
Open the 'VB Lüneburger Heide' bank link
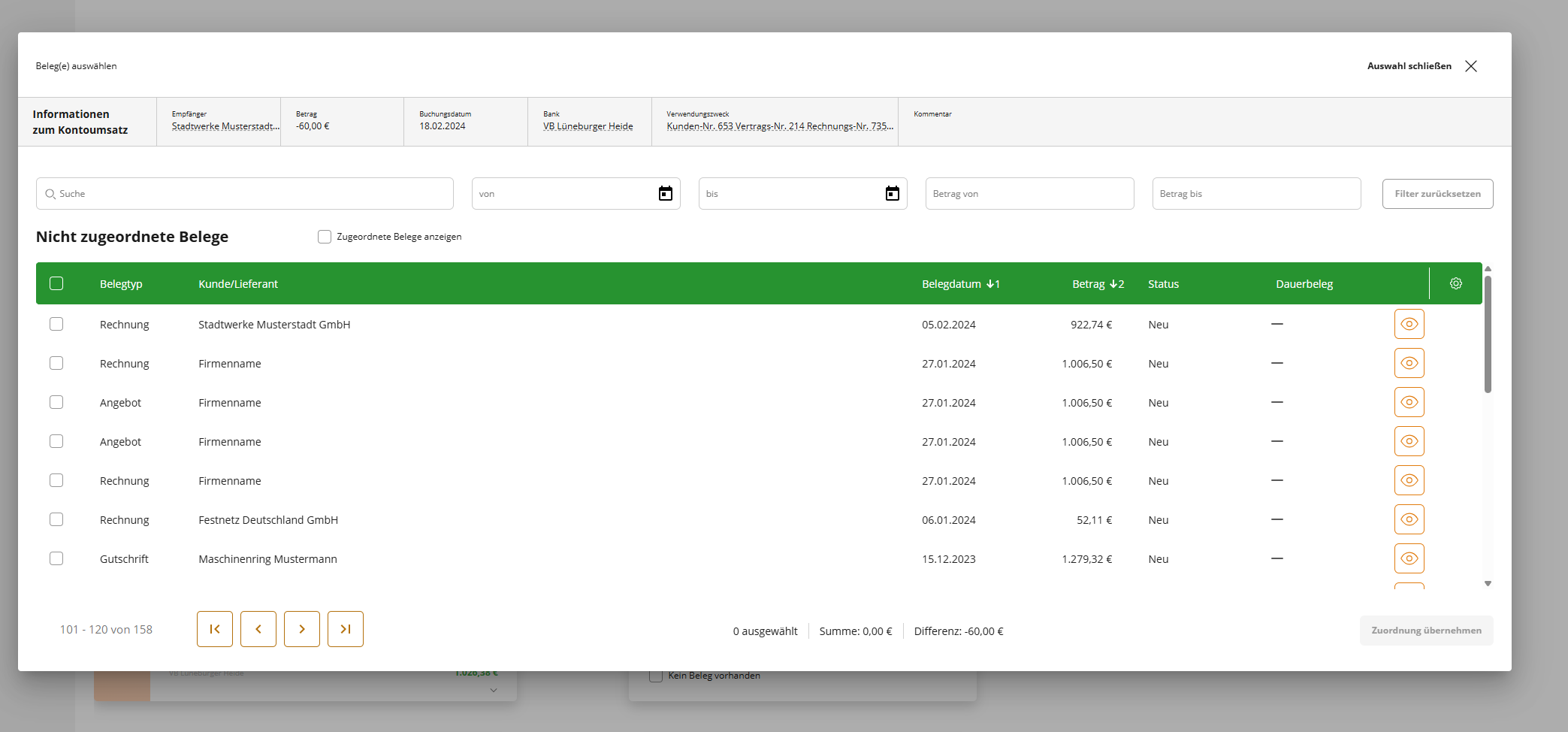point(588,126)
